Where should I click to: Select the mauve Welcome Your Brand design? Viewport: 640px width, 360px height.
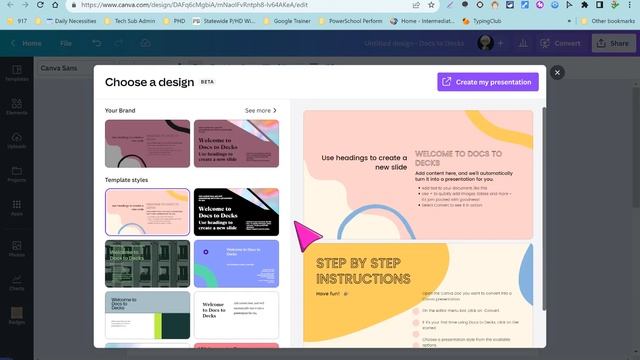236,144
